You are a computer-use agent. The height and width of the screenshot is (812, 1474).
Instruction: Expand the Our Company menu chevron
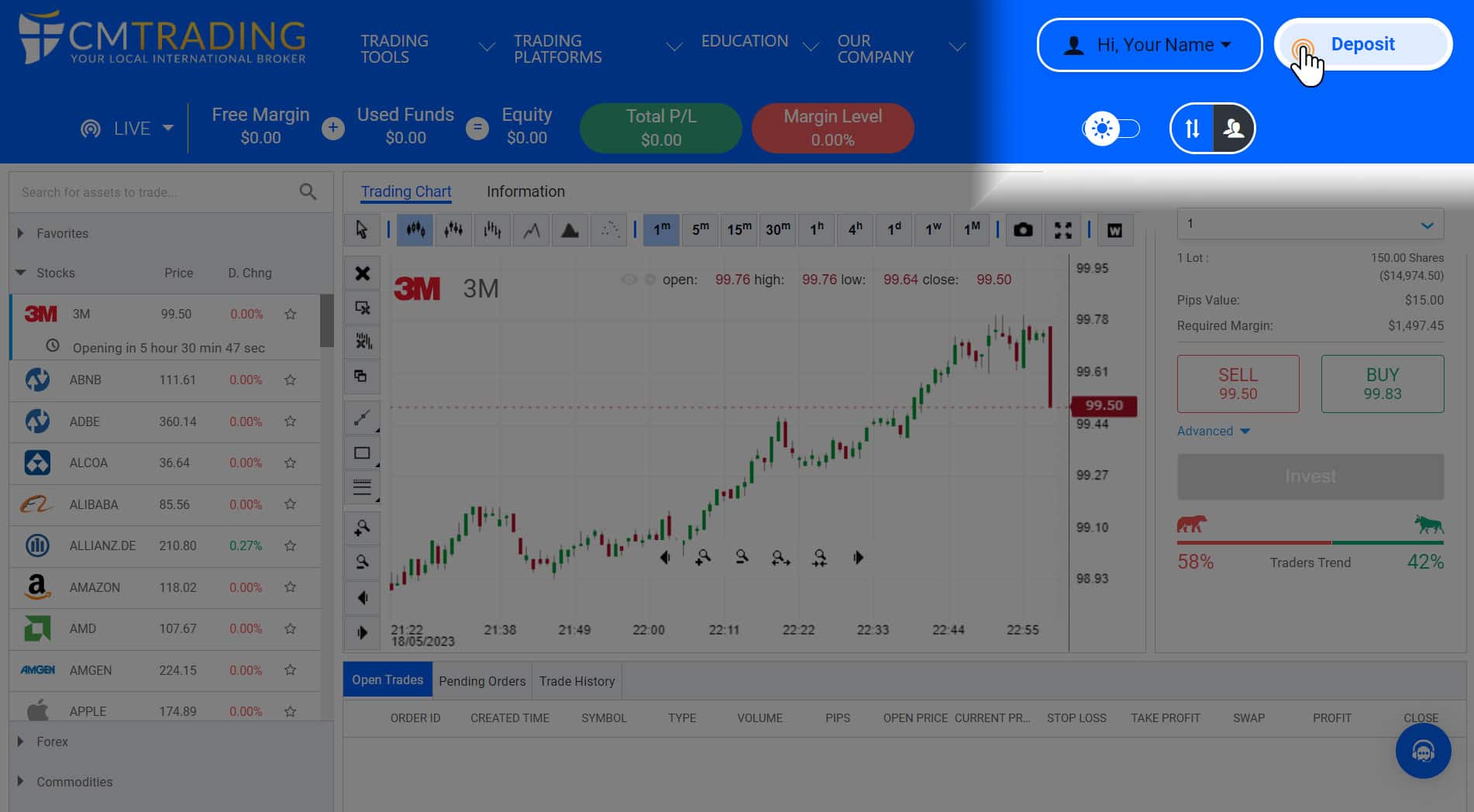tap(957, 47)
